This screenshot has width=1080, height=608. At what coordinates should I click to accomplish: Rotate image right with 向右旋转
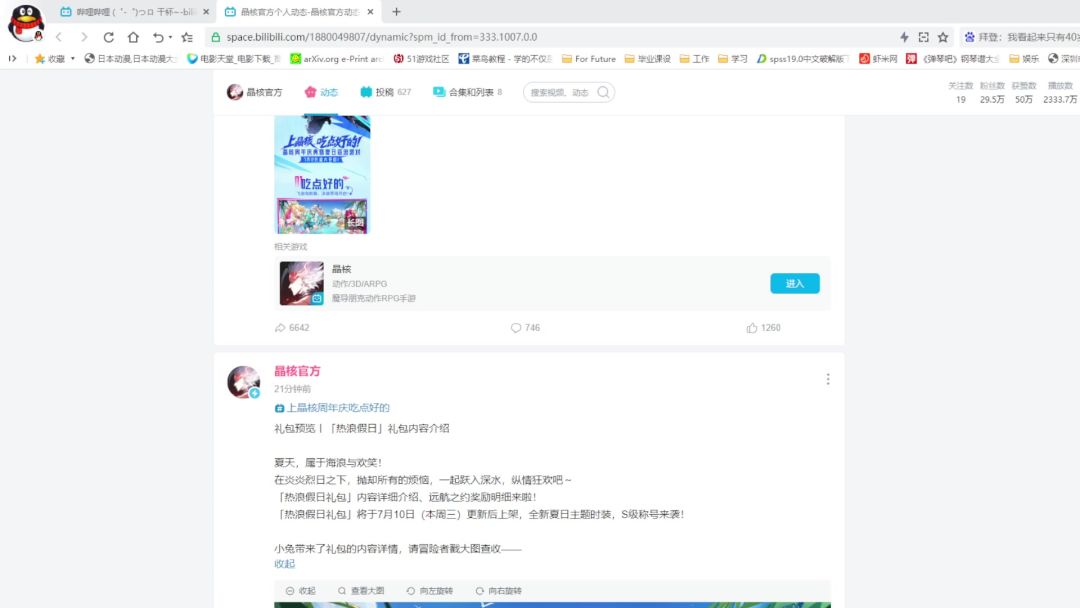tap(498, 591)
